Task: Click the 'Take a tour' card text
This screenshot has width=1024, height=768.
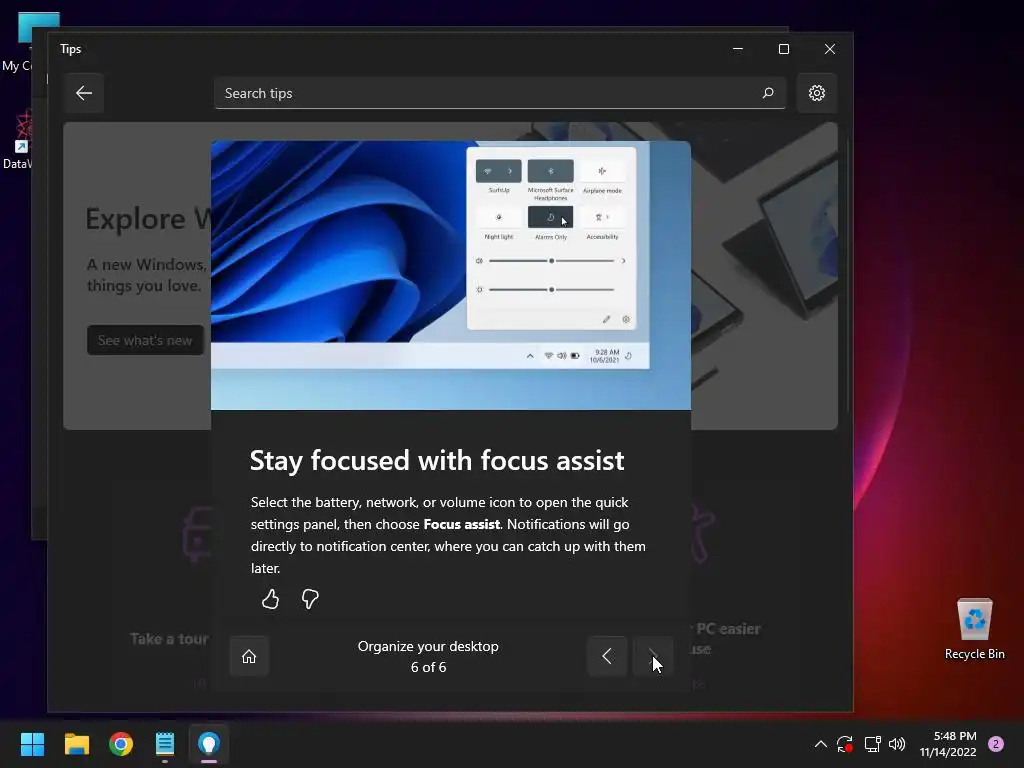Action: pyautogui.click(x=169, y=639)
